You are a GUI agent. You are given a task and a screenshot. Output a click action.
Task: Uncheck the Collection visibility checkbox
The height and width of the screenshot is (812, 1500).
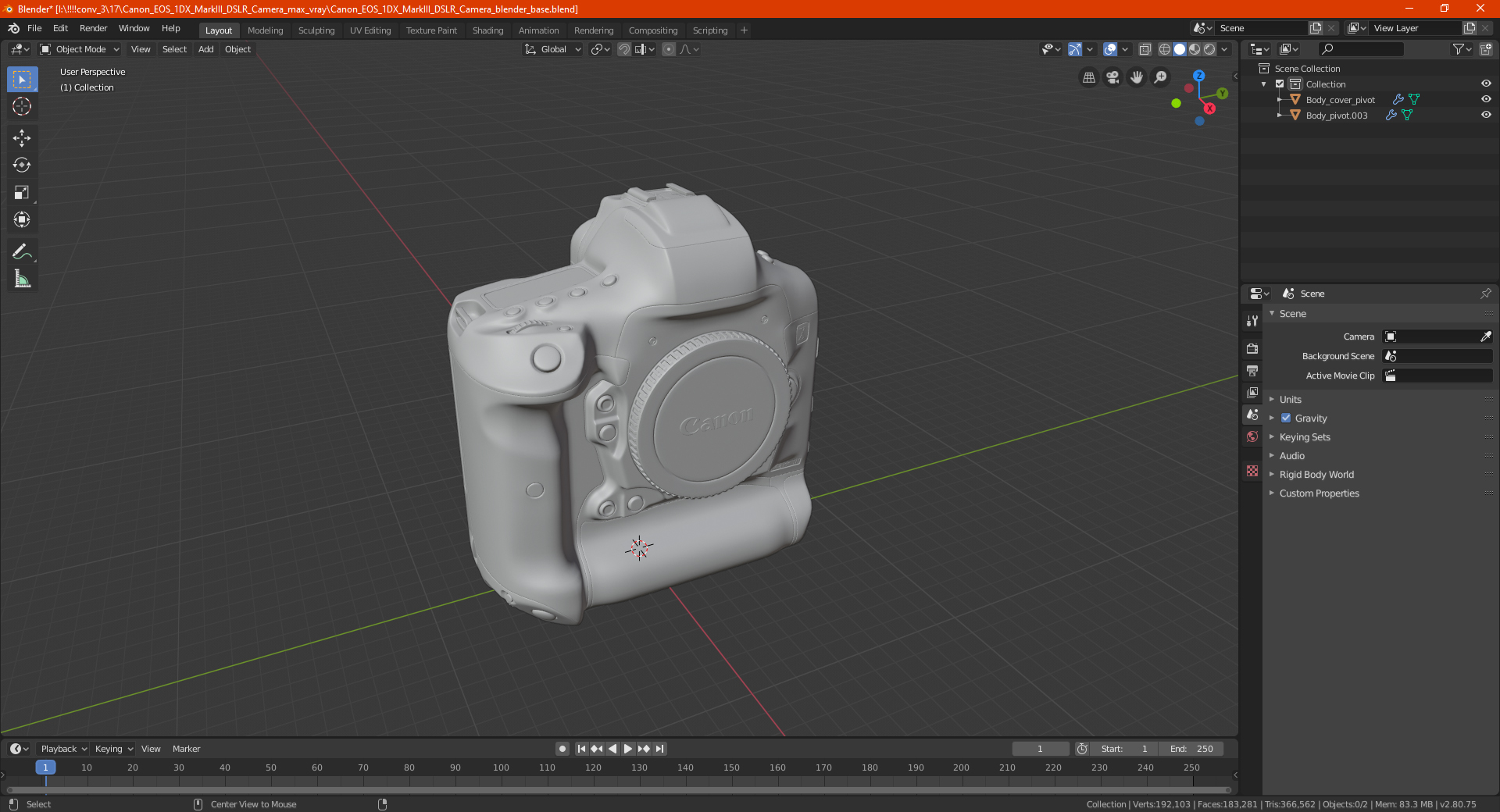tap(1280, 84)
